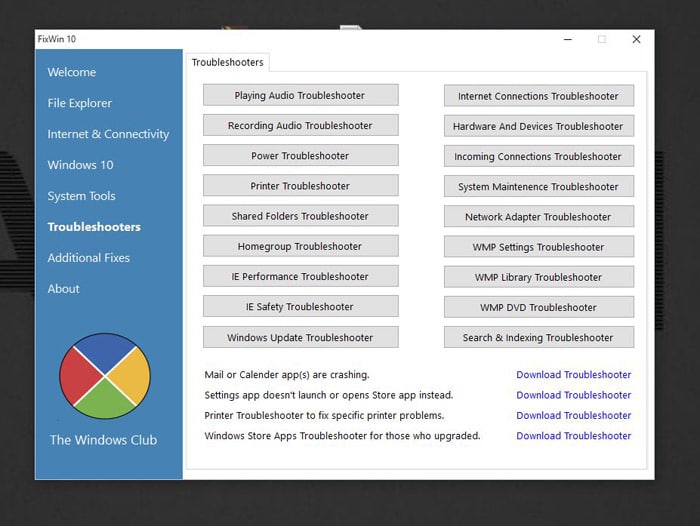This screenshot has height=526, width=700.
Task: Download troubleshooter for Mail or Calender crashes
Action: (x=573, y=375)
